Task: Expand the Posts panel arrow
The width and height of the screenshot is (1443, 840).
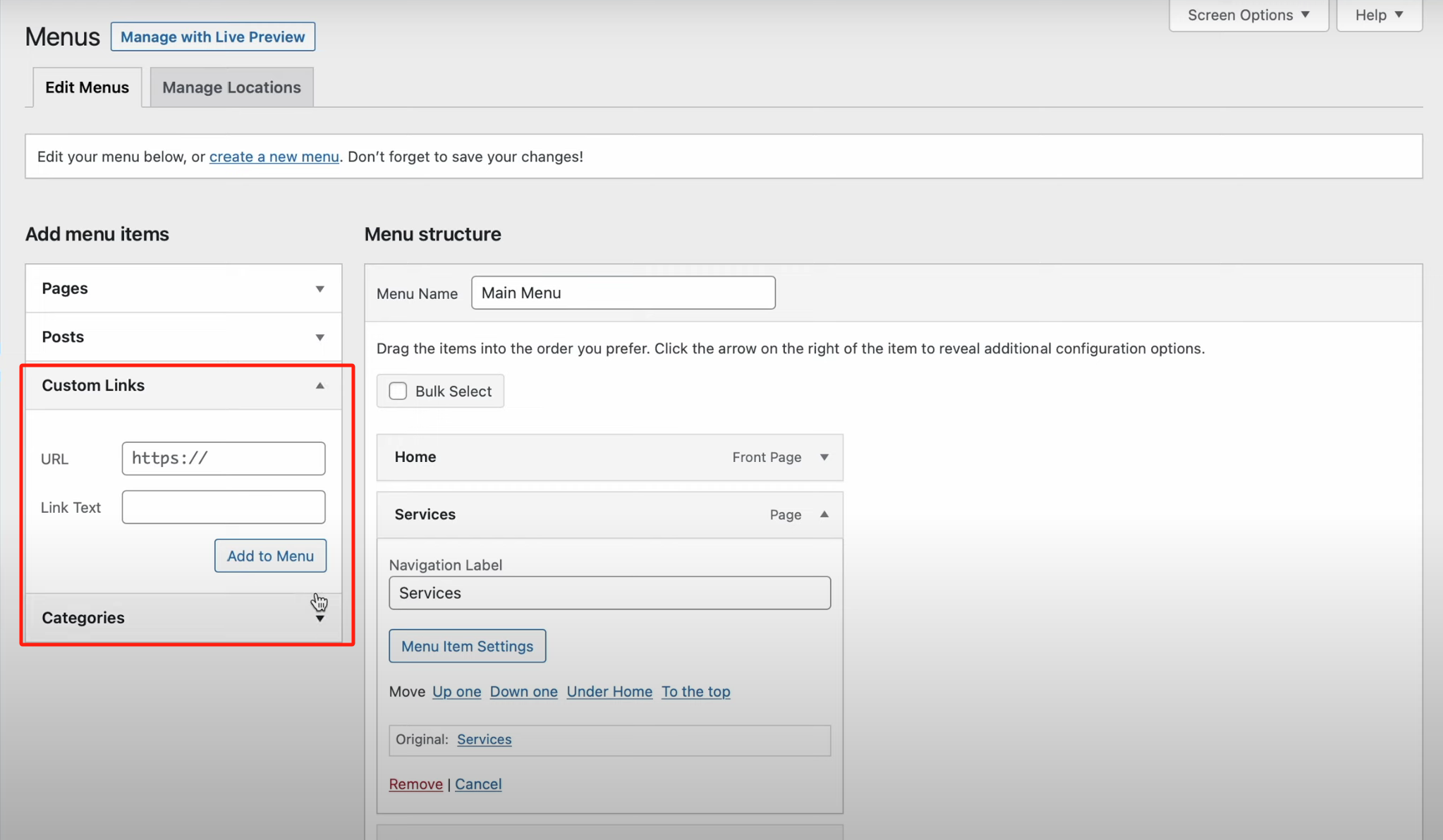Action: tap(319, 337)
